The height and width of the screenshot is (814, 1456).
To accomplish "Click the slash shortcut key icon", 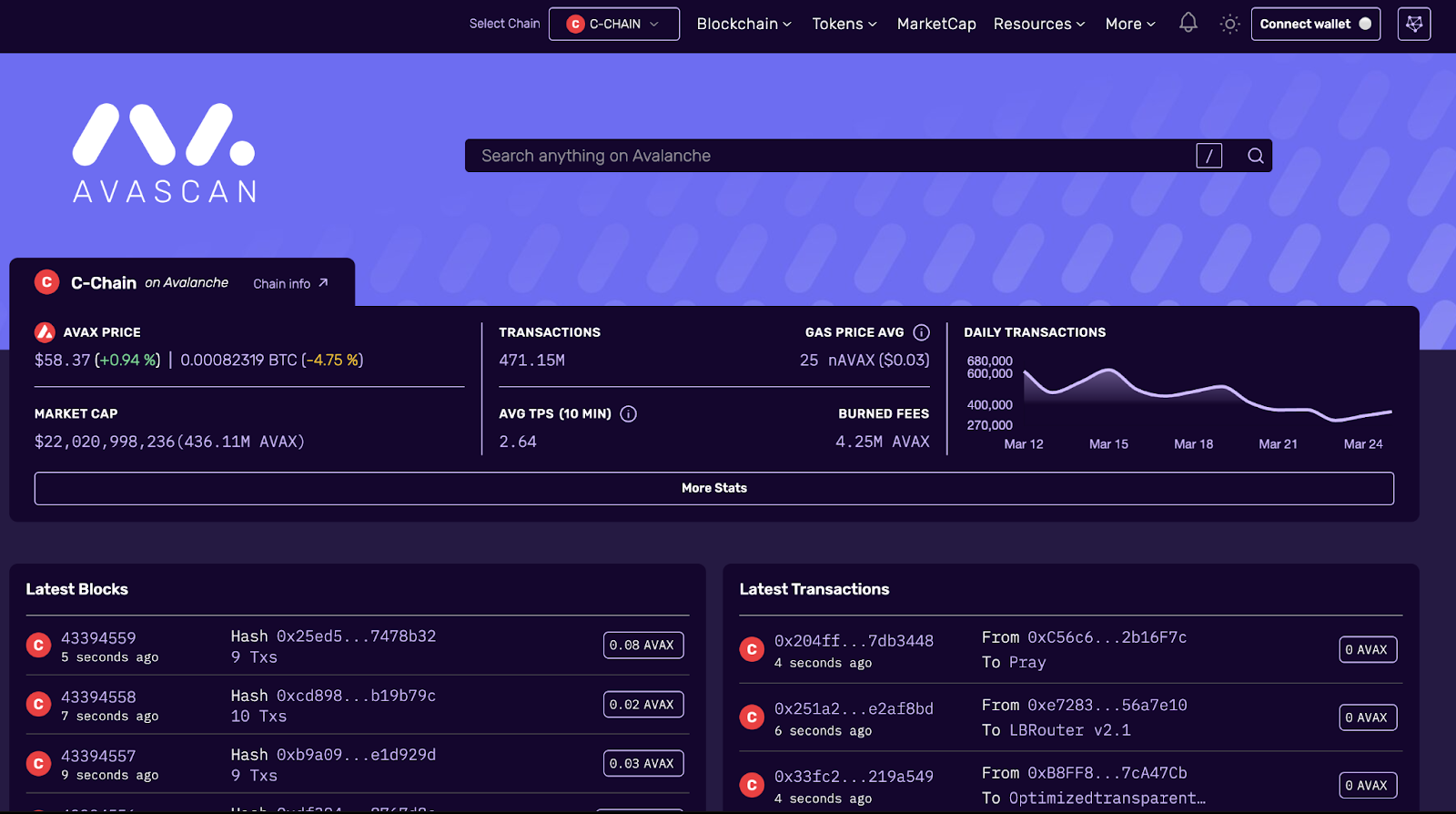I will (1209, 156).
